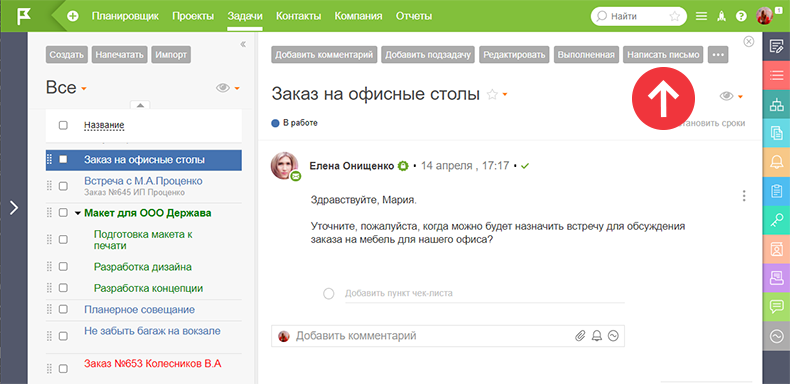Open the Задачи menu

pyautogui.click(x=245, y=16)
